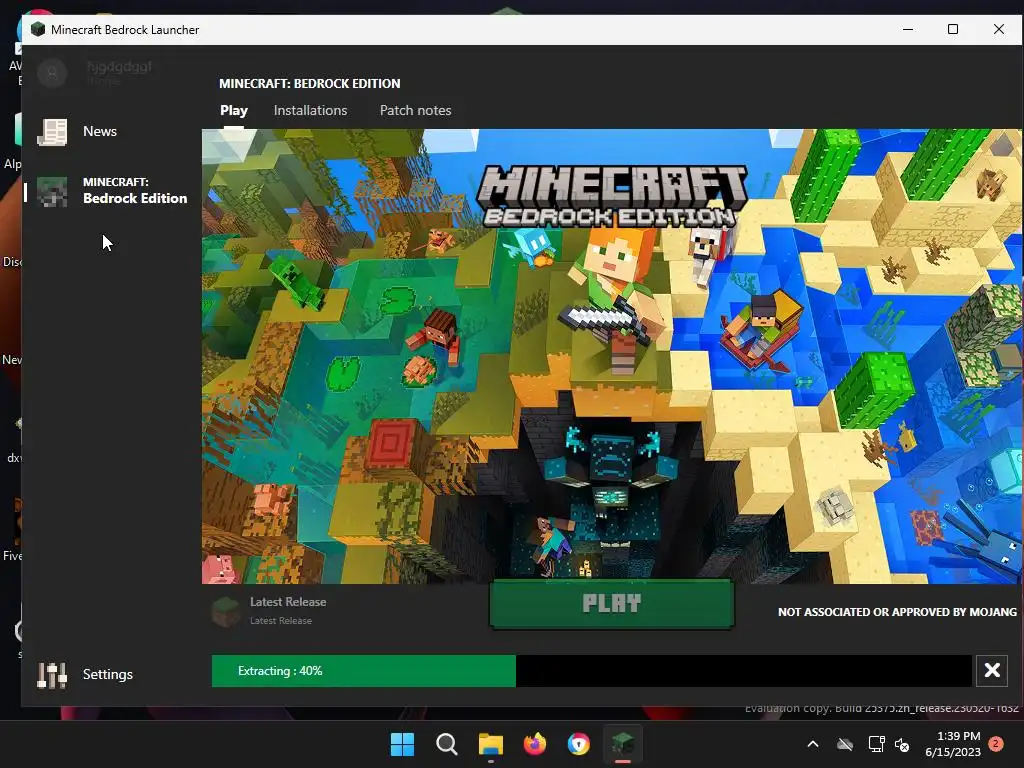Minimize the Minecraft Bedrock Launcher window
Viewport: 1024px width, 768px height.
pos(908,29)
